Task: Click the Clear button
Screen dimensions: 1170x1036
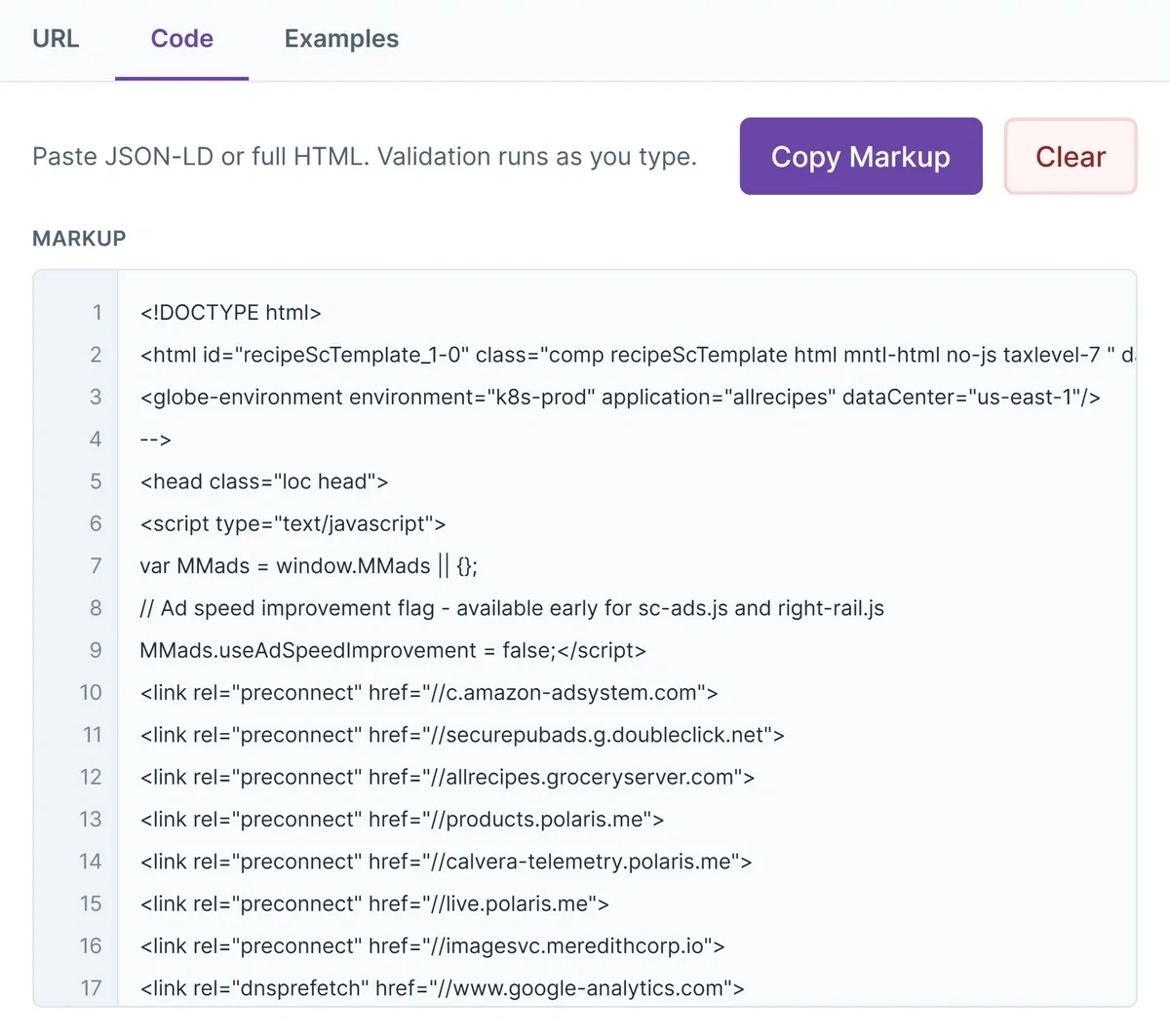Action: (x=1071, y=156)
